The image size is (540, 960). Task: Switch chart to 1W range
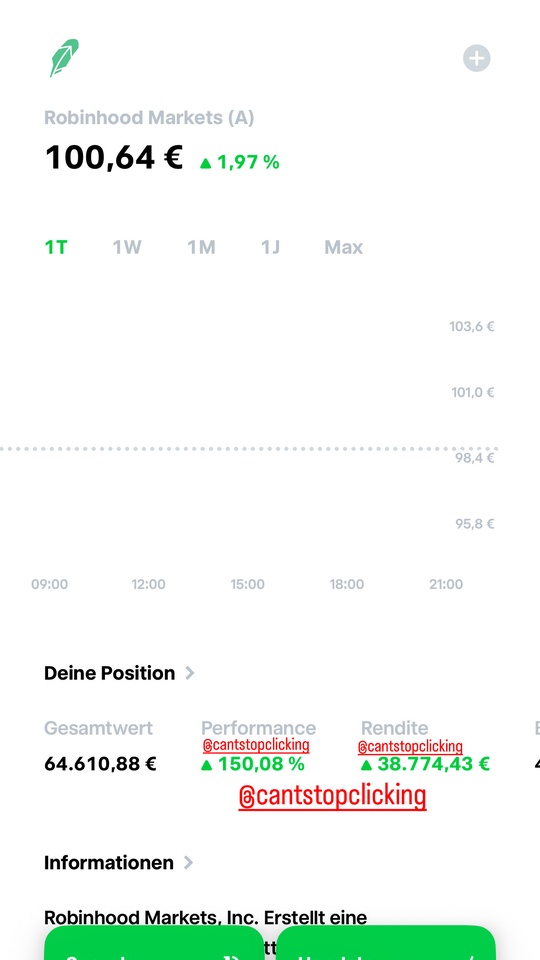(x=127, y=247)
